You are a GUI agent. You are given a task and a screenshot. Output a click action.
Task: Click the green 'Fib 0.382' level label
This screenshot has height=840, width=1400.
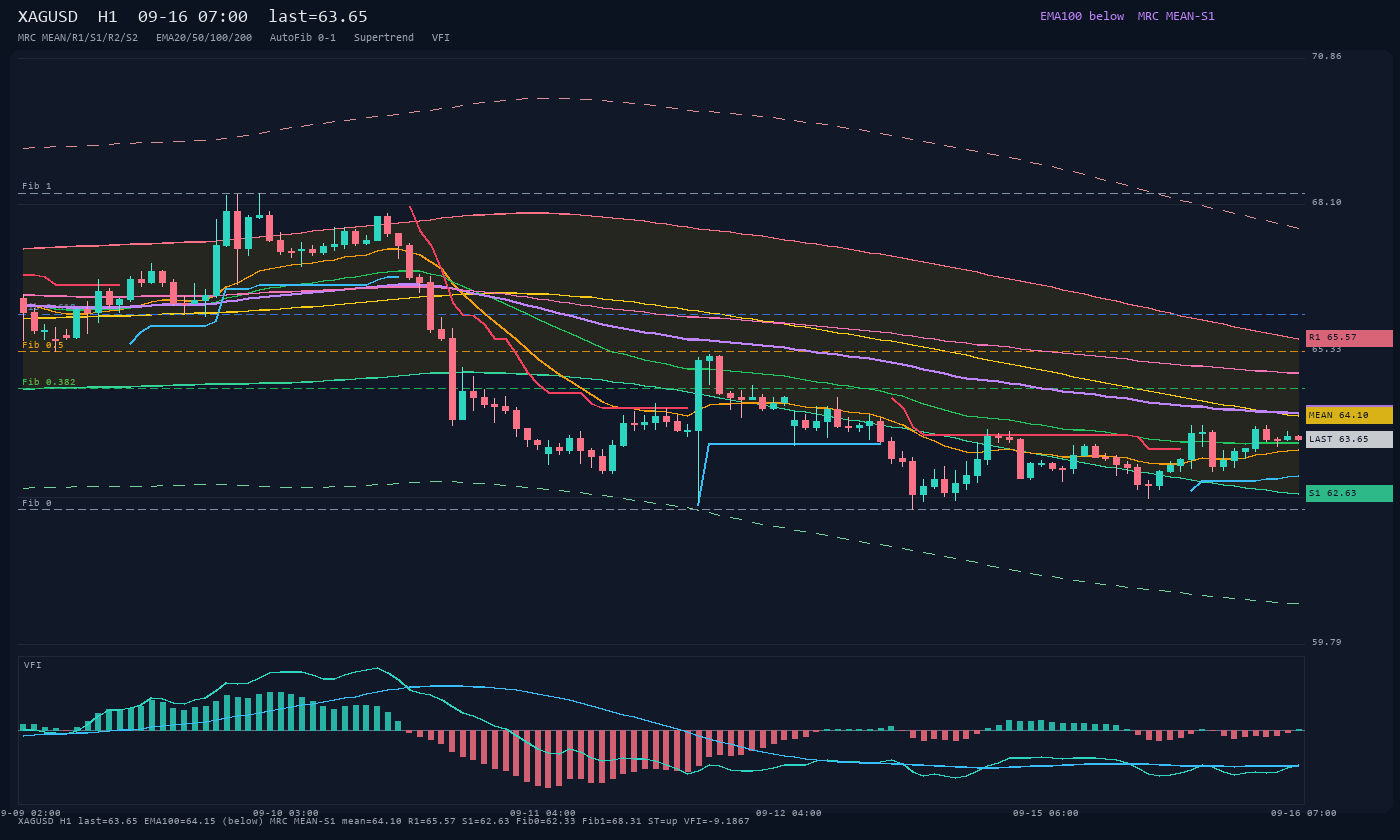pos(49,382)
